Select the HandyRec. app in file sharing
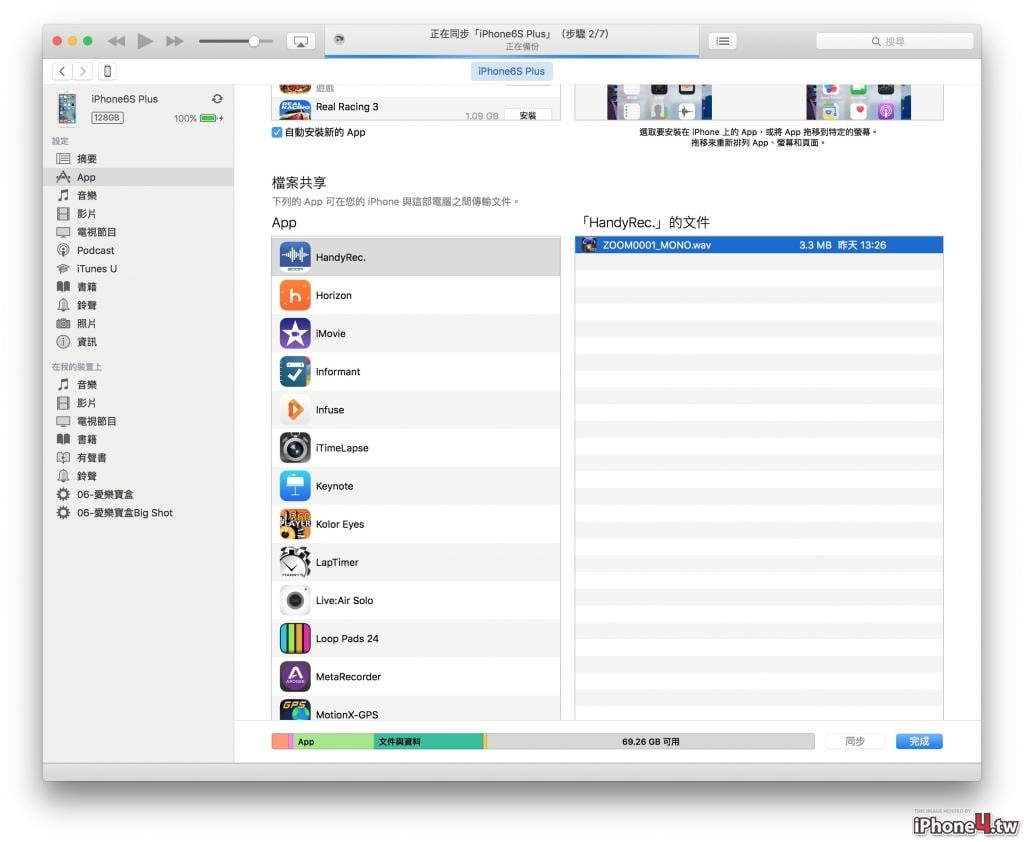Image resolution: width=1024 pixels, height=842 pixels. (x=416, y=257)
